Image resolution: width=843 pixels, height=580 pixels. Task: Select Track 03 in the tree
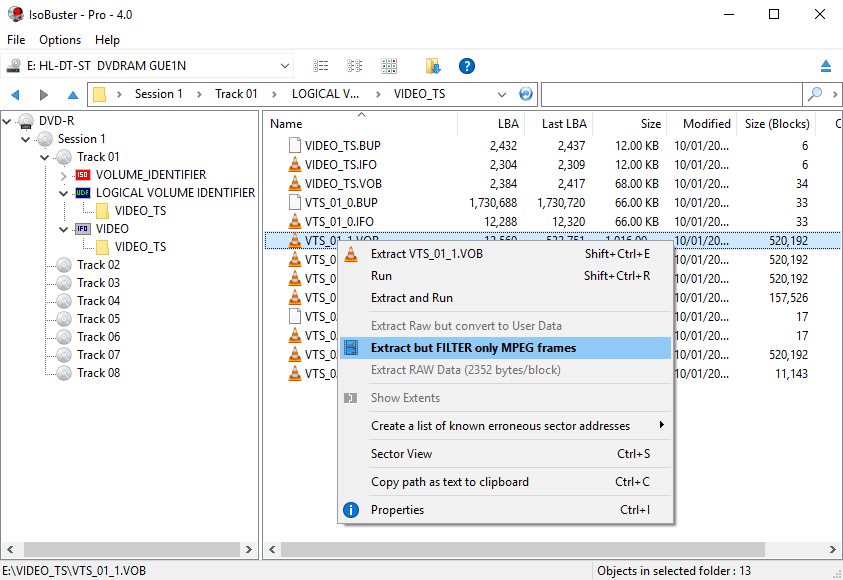pos(98,283)
